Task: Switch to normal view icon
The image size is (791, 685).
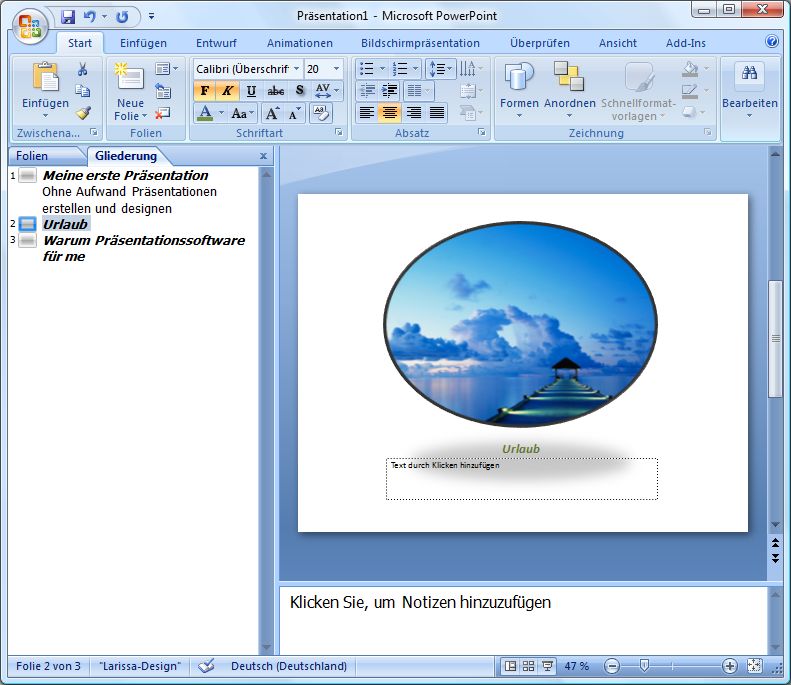Action: [511, 666]
